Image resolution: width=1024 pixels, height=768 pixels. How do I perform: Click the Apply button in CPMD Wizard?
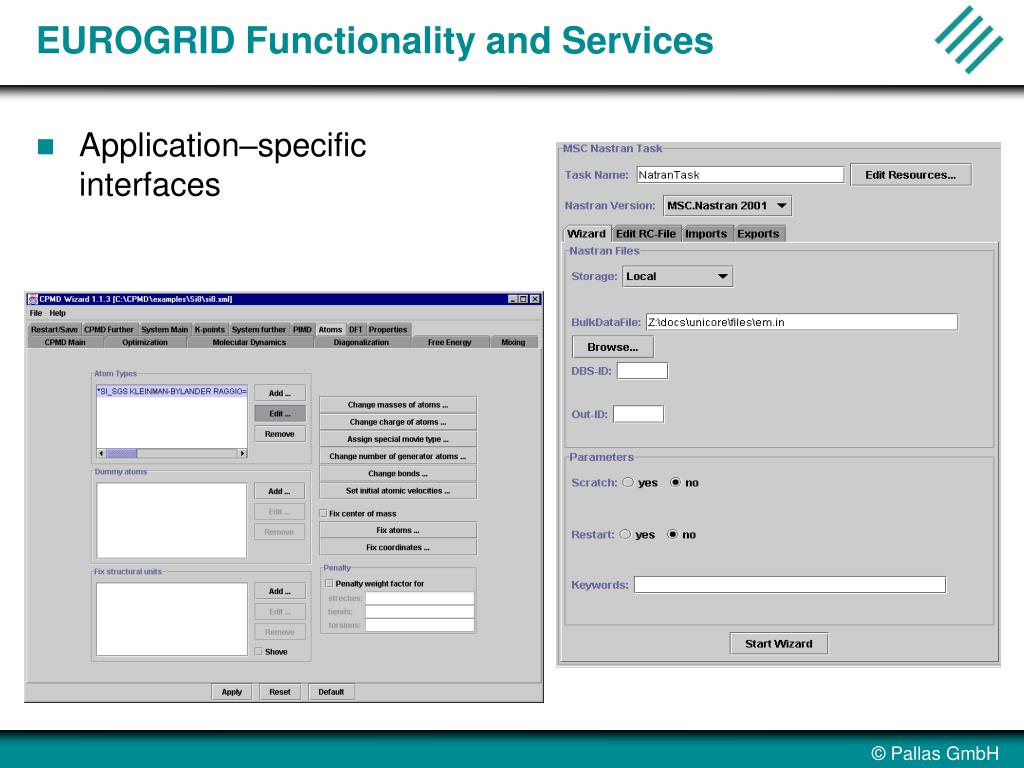[x=231, y=692]
